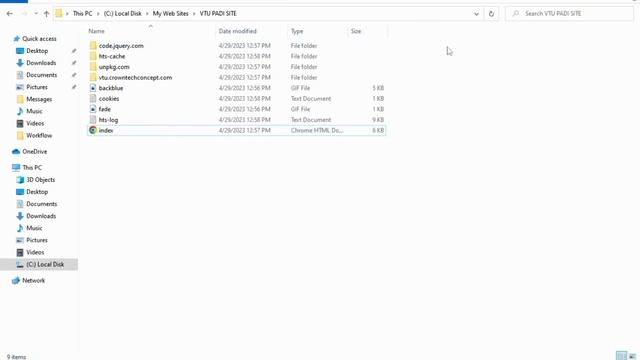640x360 pixels.
Task: Open Messages folder in sidebar
Action: 39,99
